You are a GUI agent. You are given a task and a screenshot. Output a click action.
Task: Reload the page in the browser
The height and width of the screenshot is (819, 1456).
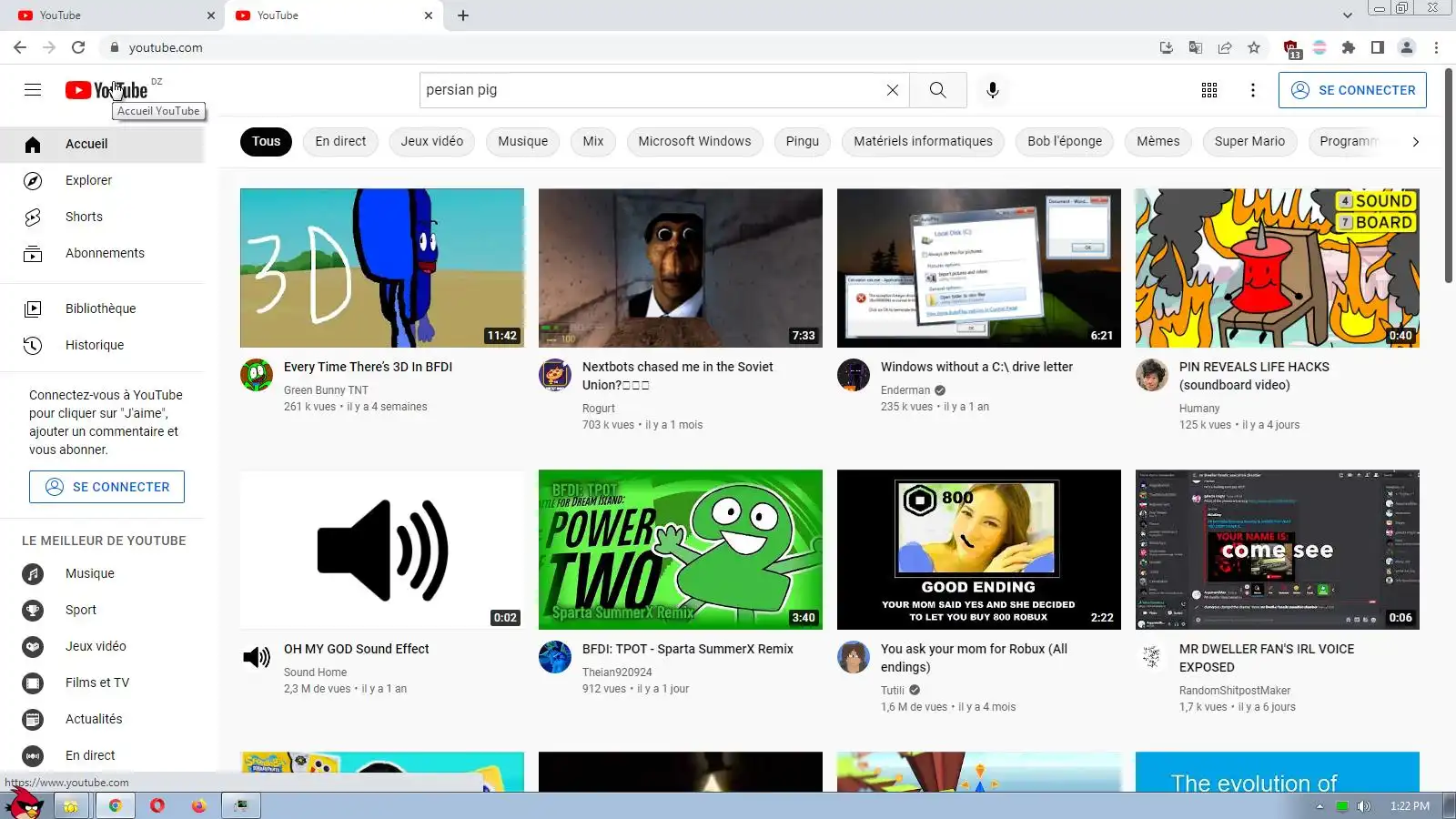78,47
